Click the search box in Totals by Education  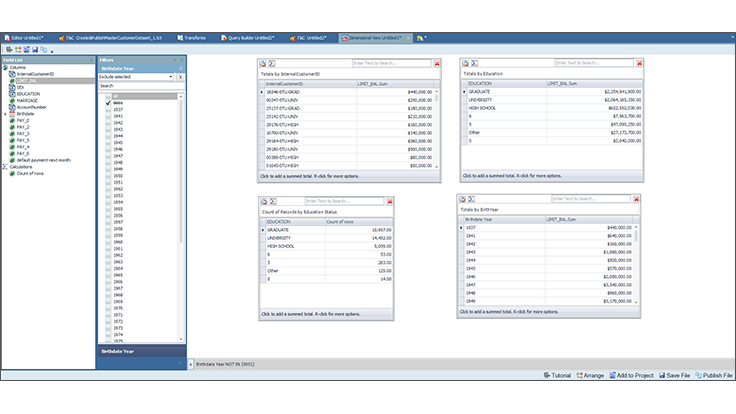[592, 63]
